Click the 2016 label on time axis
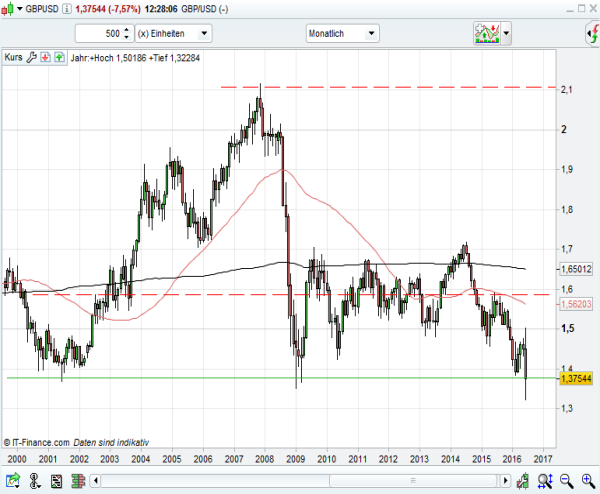 (x=512, y=459)
